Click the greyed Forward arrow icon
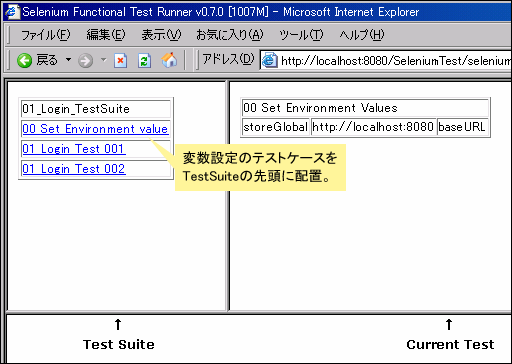The image size is (512, 364). coord(85,61)
